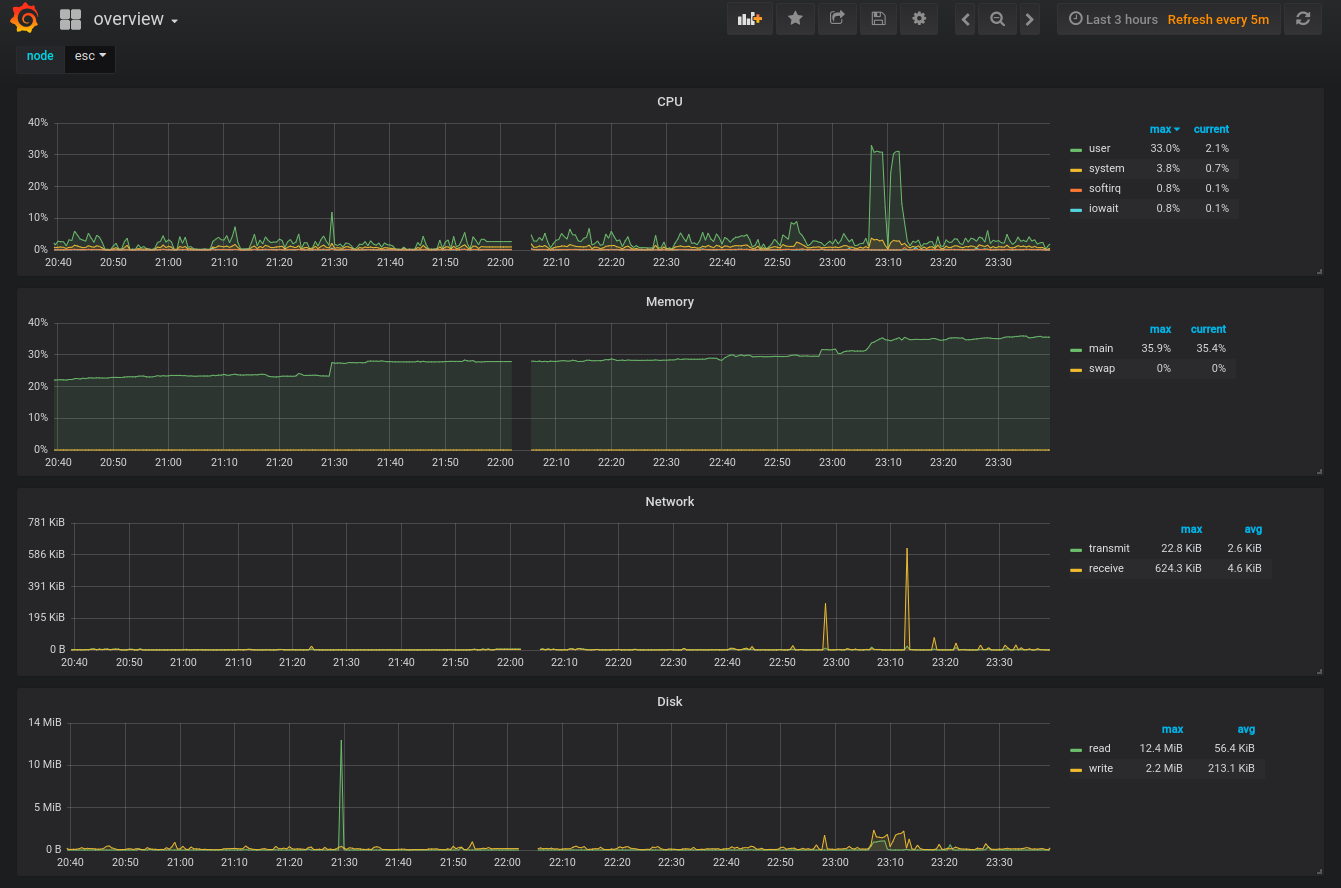Save the dashboard with disk icon

878,19
